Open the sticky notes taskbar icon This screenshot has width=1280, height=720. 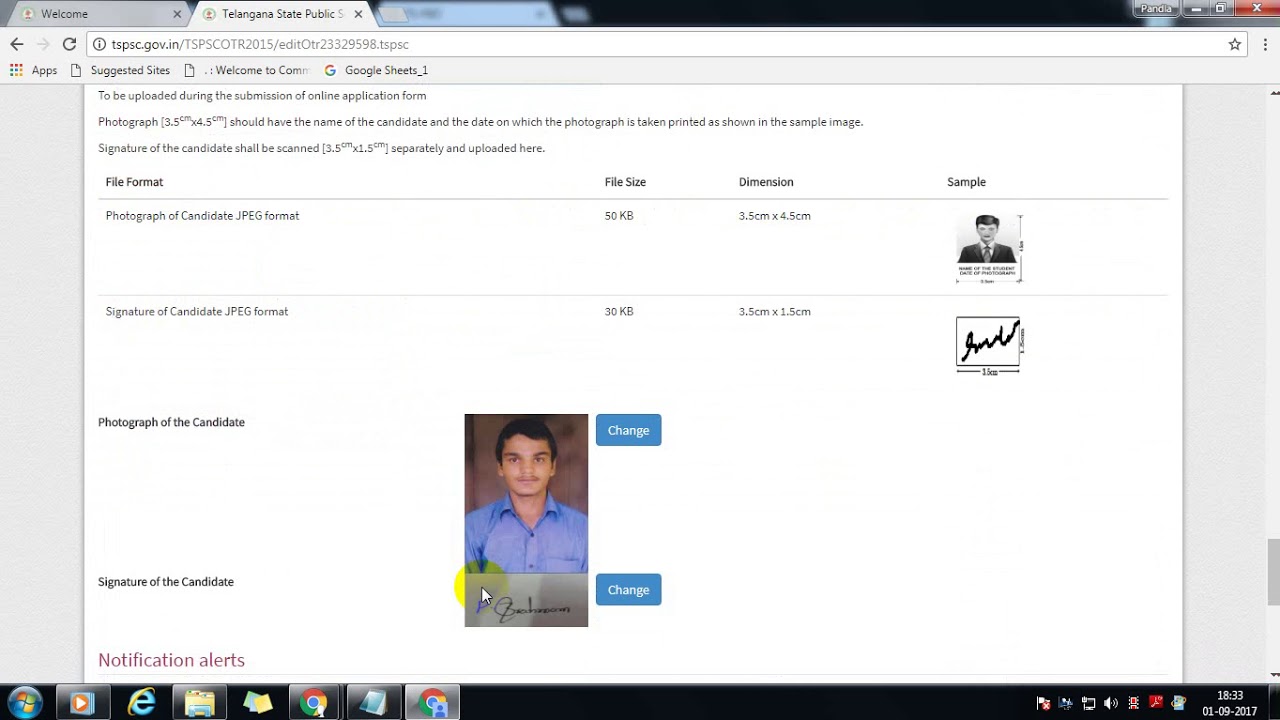(x=257, y=703)
